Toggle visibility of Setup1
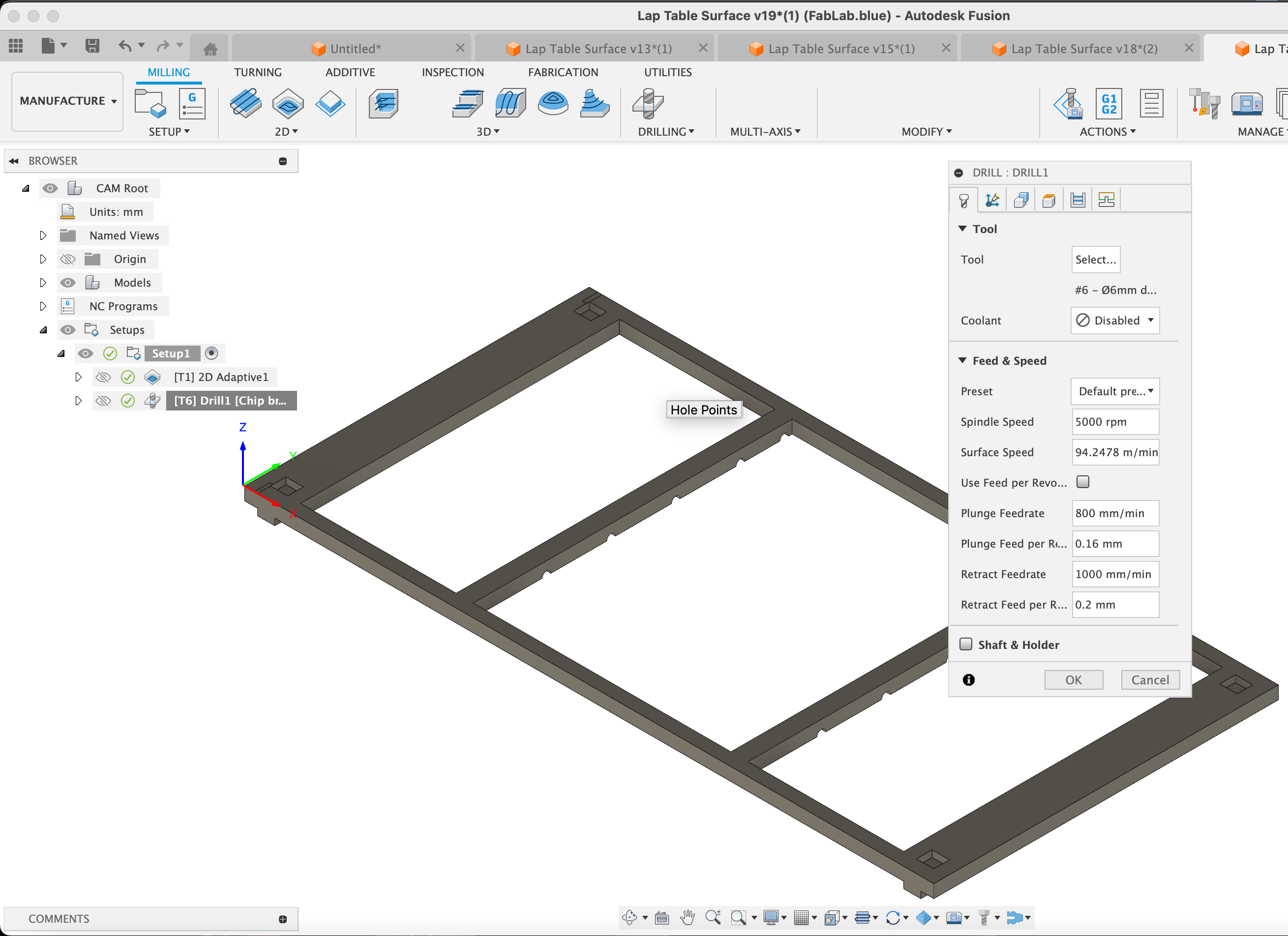 85,353
